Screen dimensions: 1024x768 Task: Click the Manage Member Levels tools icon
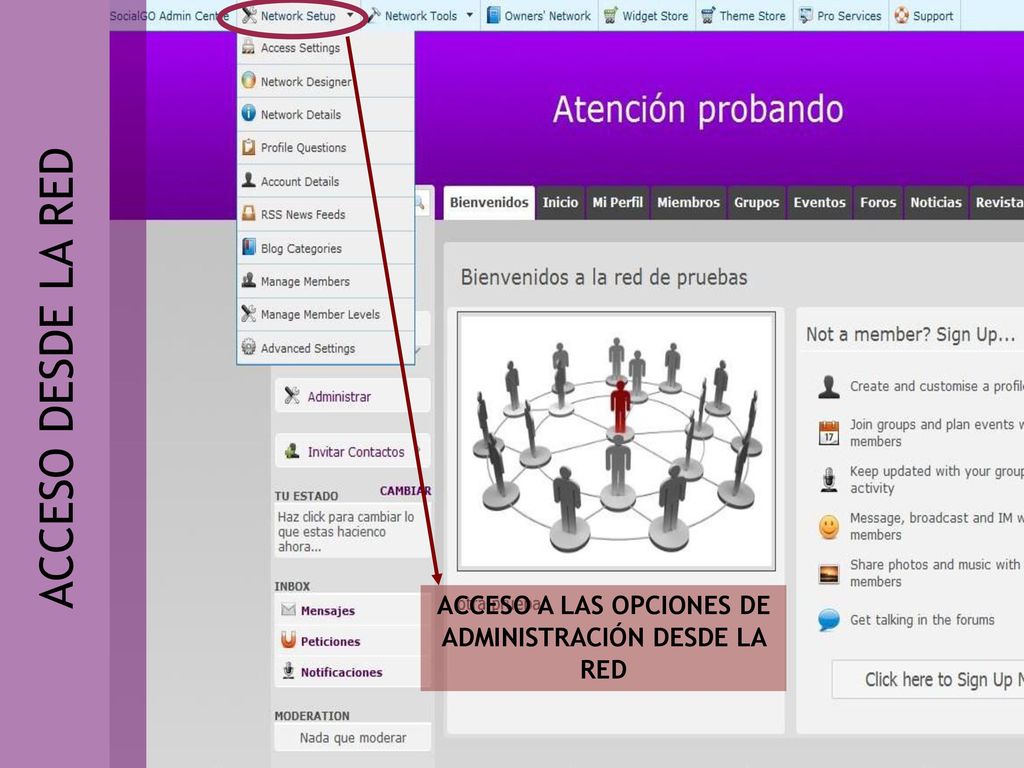[248, 313]
